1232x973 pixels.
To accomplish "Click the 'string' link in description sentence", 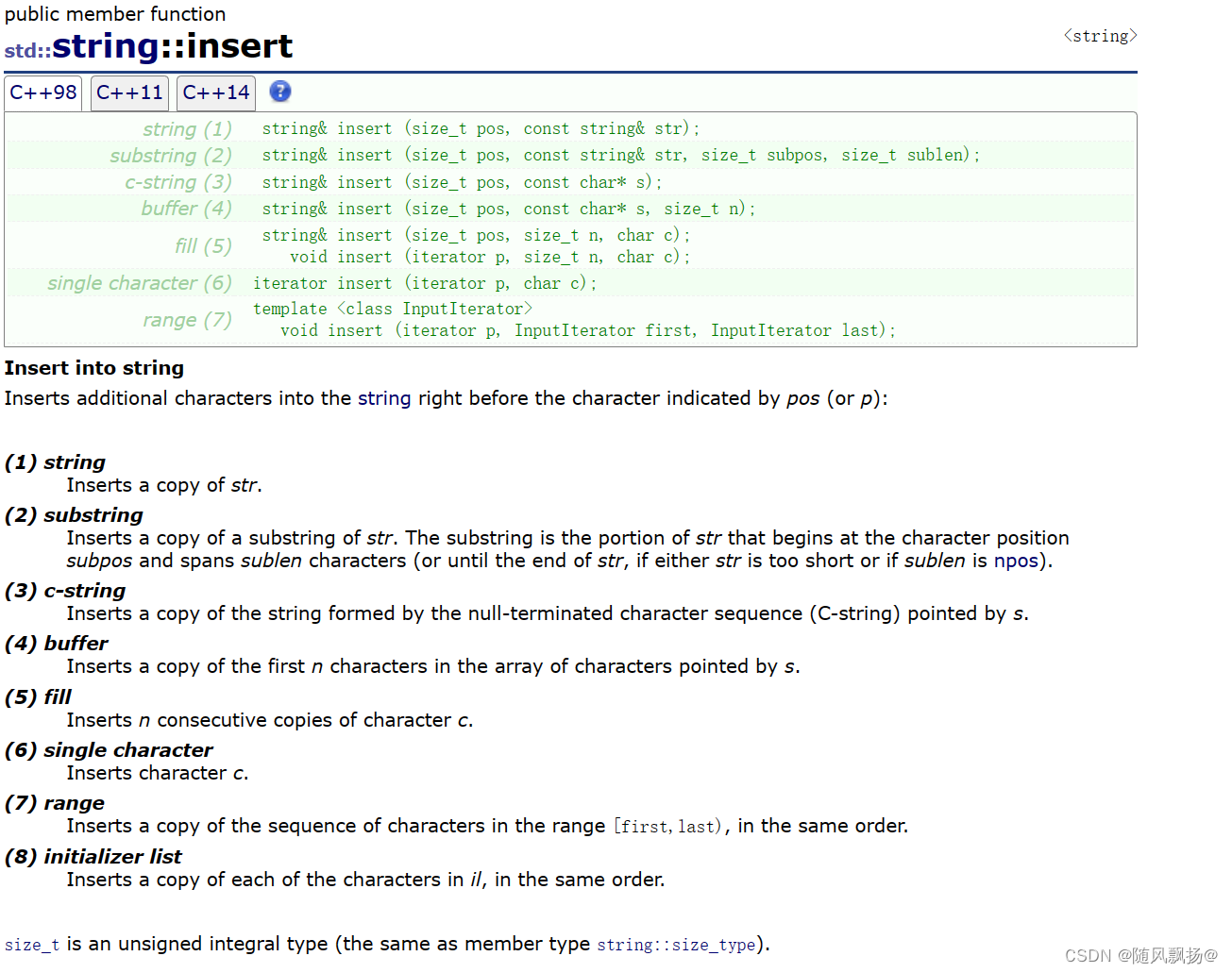I will [384, 398].
